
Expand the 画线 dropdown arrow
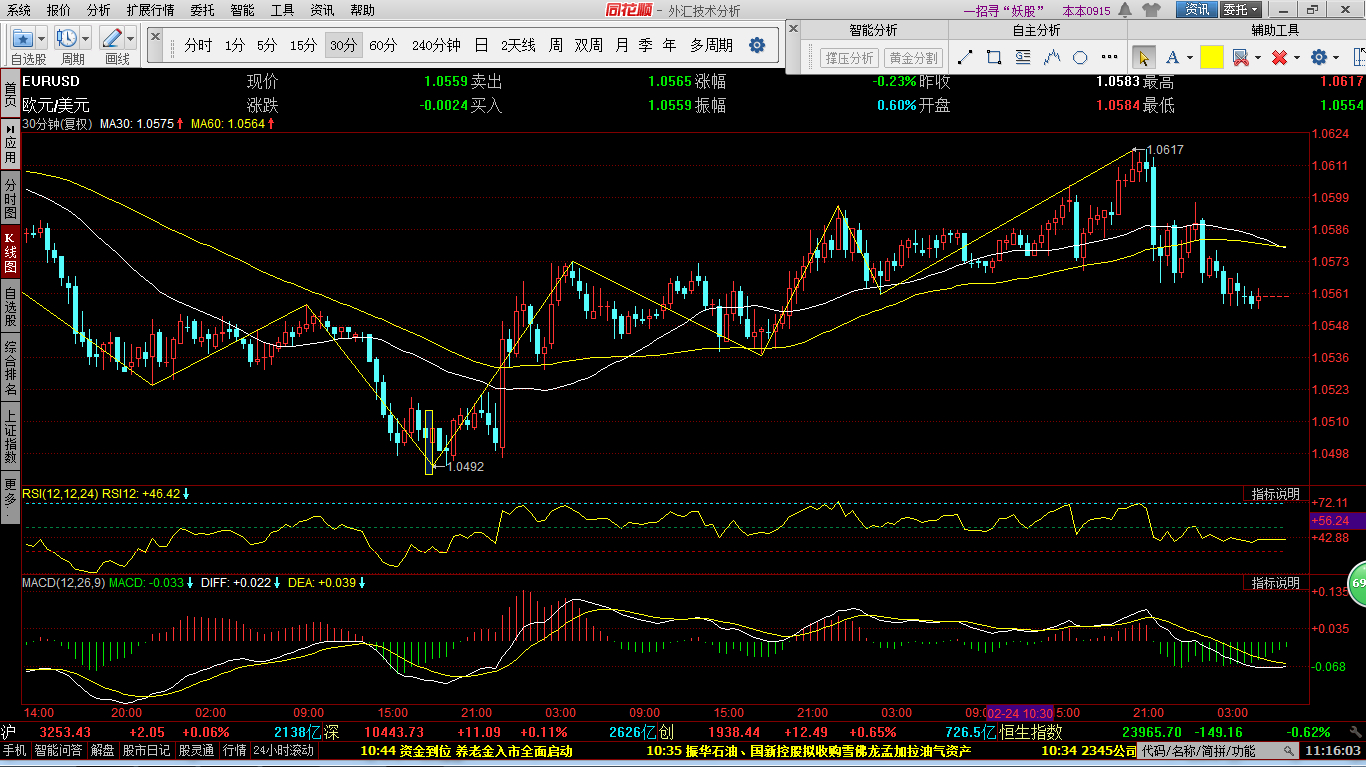130,39
